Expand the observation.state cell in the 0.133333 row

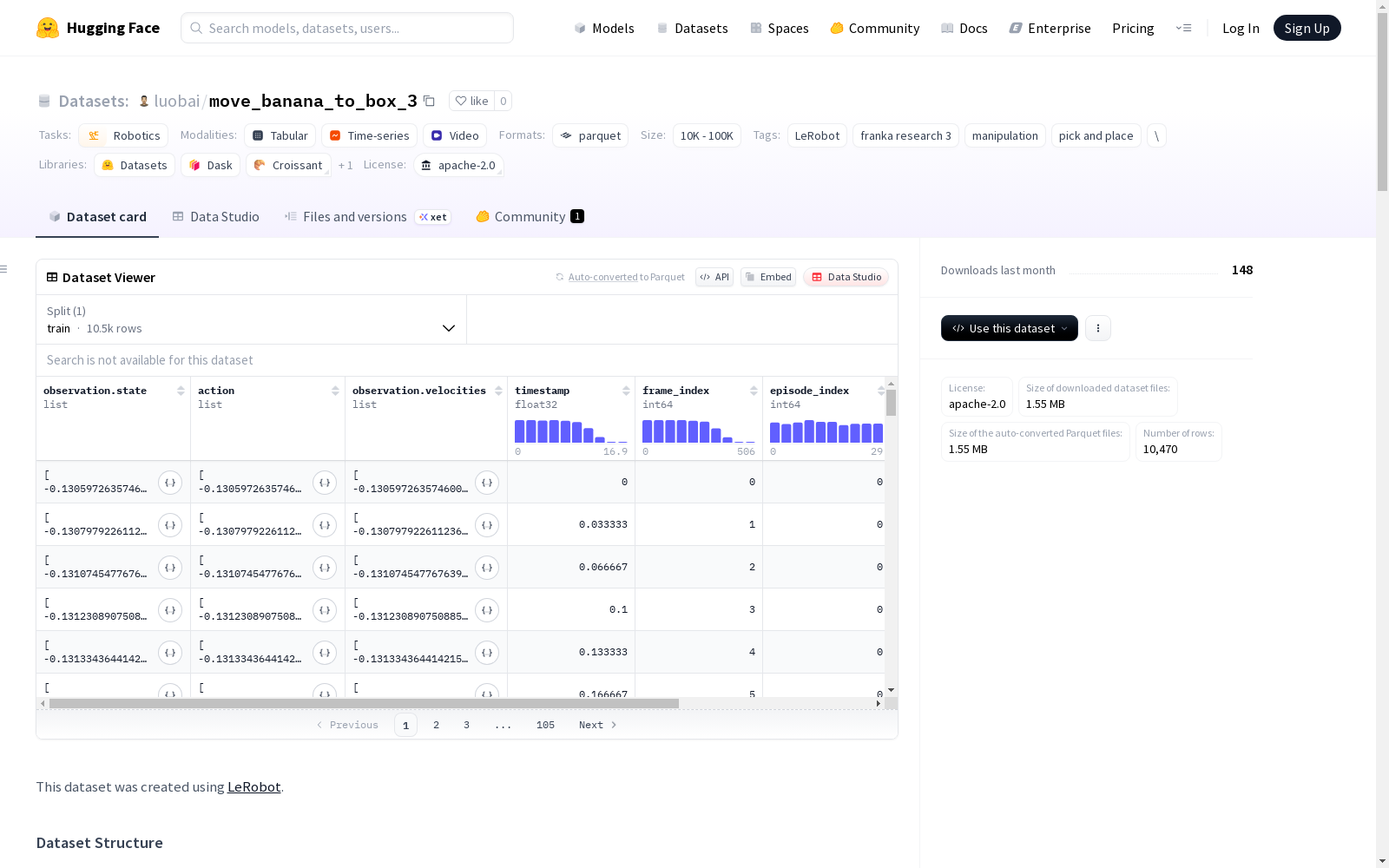tap(170, 653)
